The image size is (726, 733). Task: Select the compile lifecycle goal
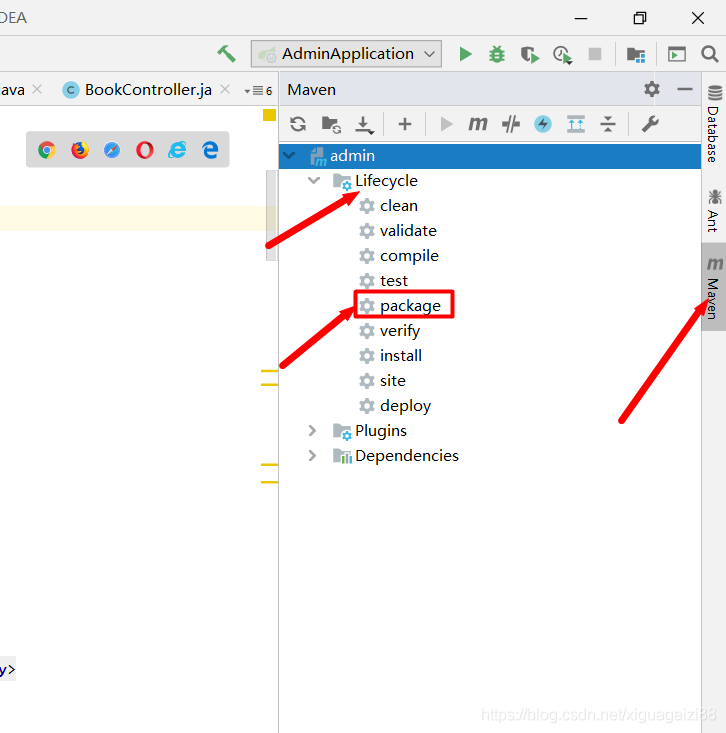click(399, 256)
